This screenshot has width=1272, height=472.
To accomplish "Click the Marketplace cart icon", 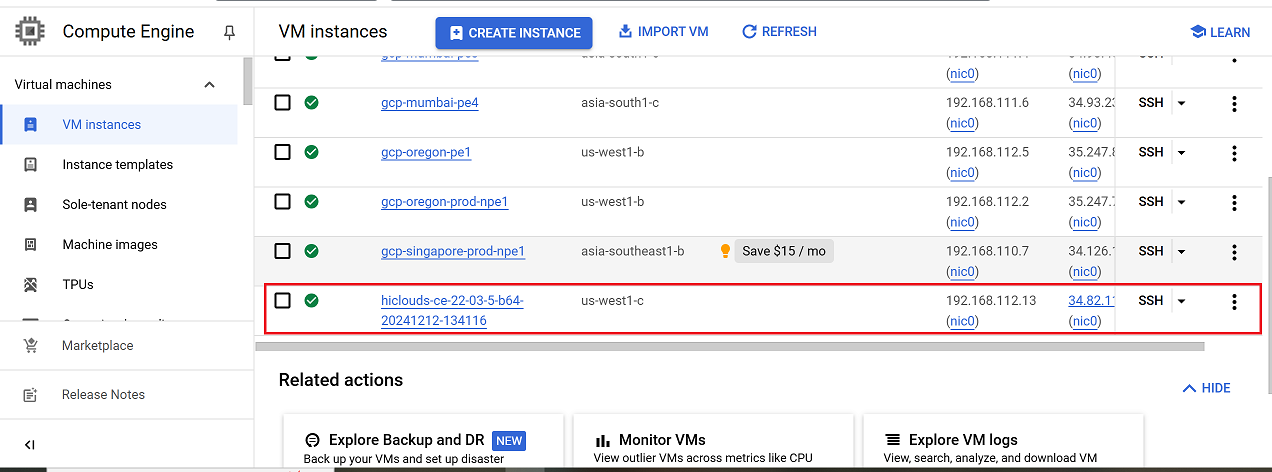I will (30, 346).
